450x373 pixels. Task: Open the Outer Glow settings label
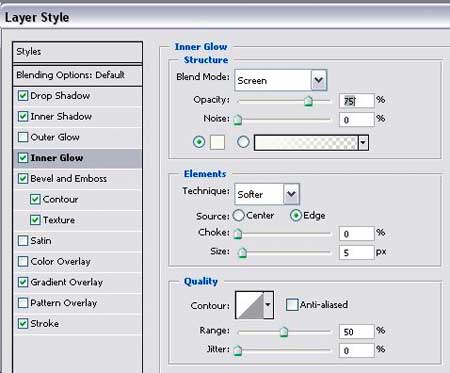pyautogui.click(x=55, y=137)
